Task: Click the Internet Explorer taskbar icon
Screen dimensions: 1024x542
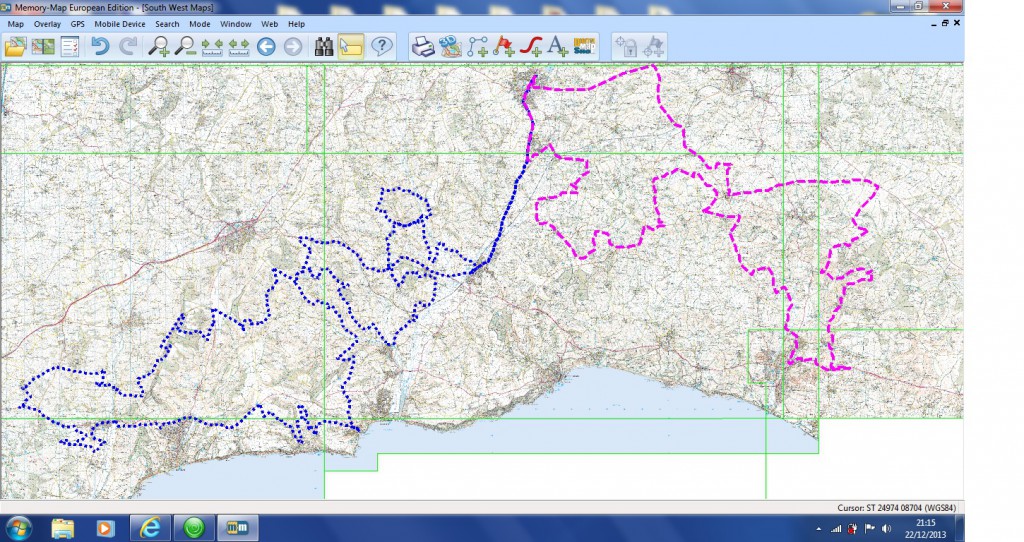Action: pos(151,527)
